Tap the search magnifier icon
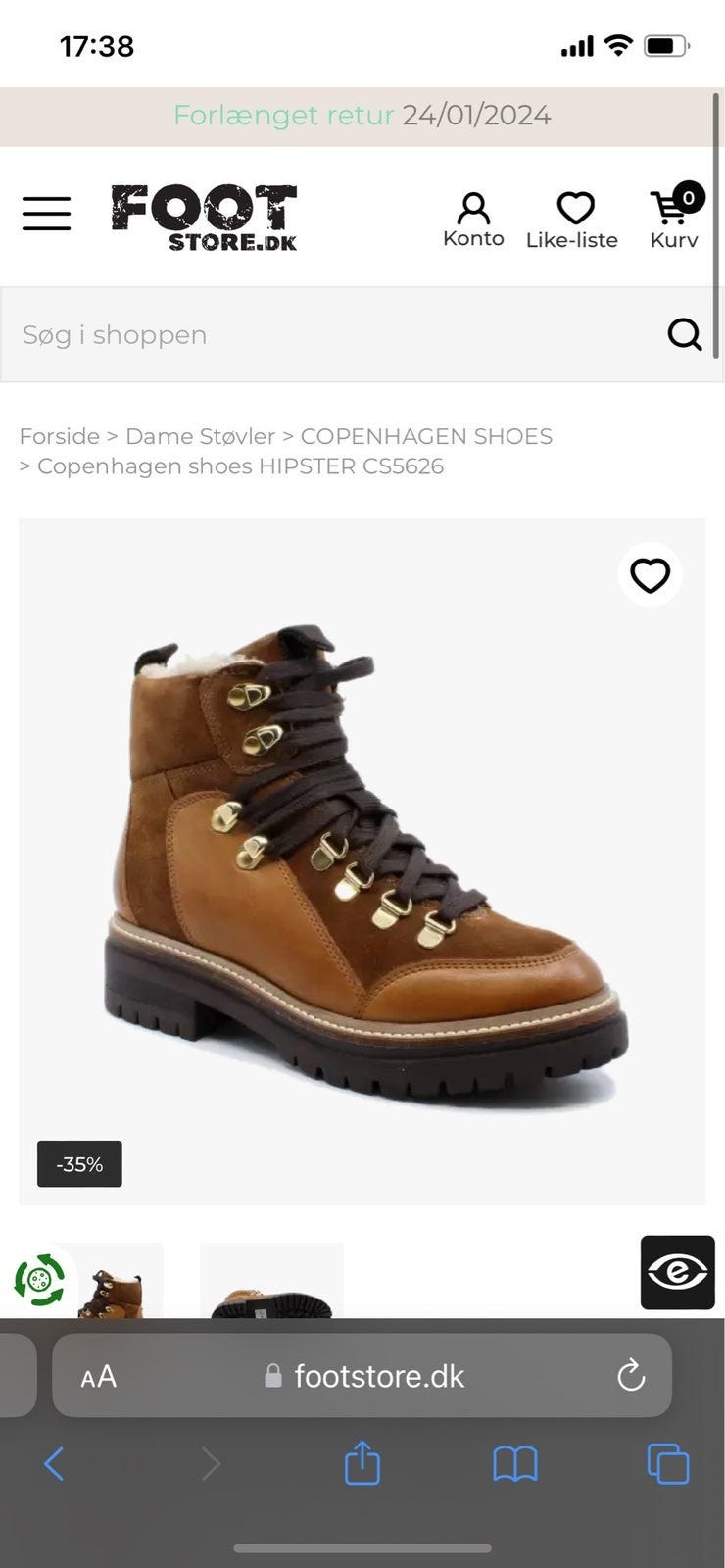This screenshot has height=1568, width=725. [x=685, y=334]
